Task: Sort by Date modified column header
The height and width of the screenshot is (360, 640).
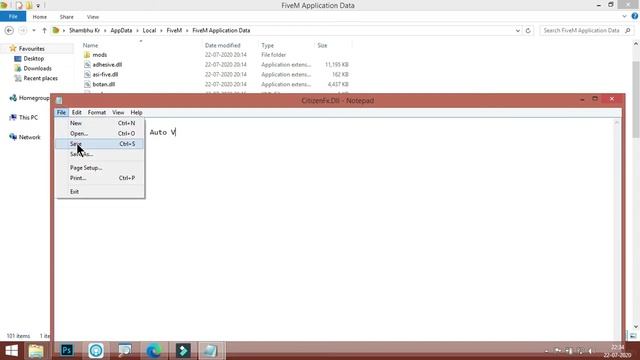Action: [222, 45]
